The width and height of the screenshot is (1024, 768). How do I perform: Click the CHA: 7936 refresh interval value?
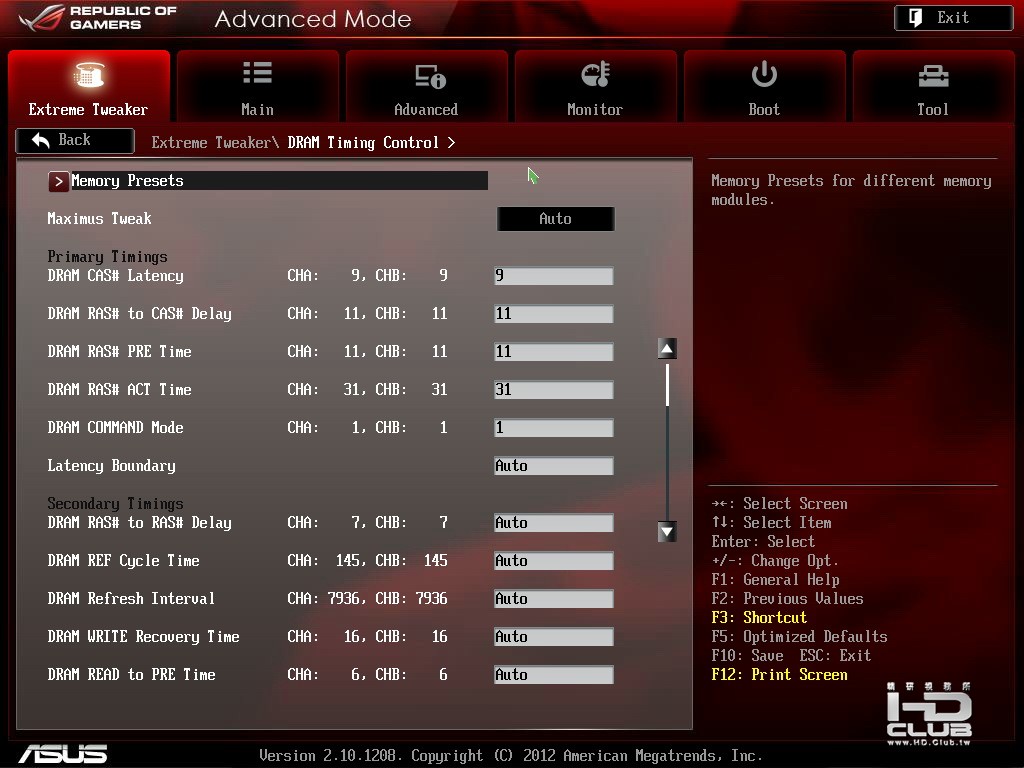(326, 599)
